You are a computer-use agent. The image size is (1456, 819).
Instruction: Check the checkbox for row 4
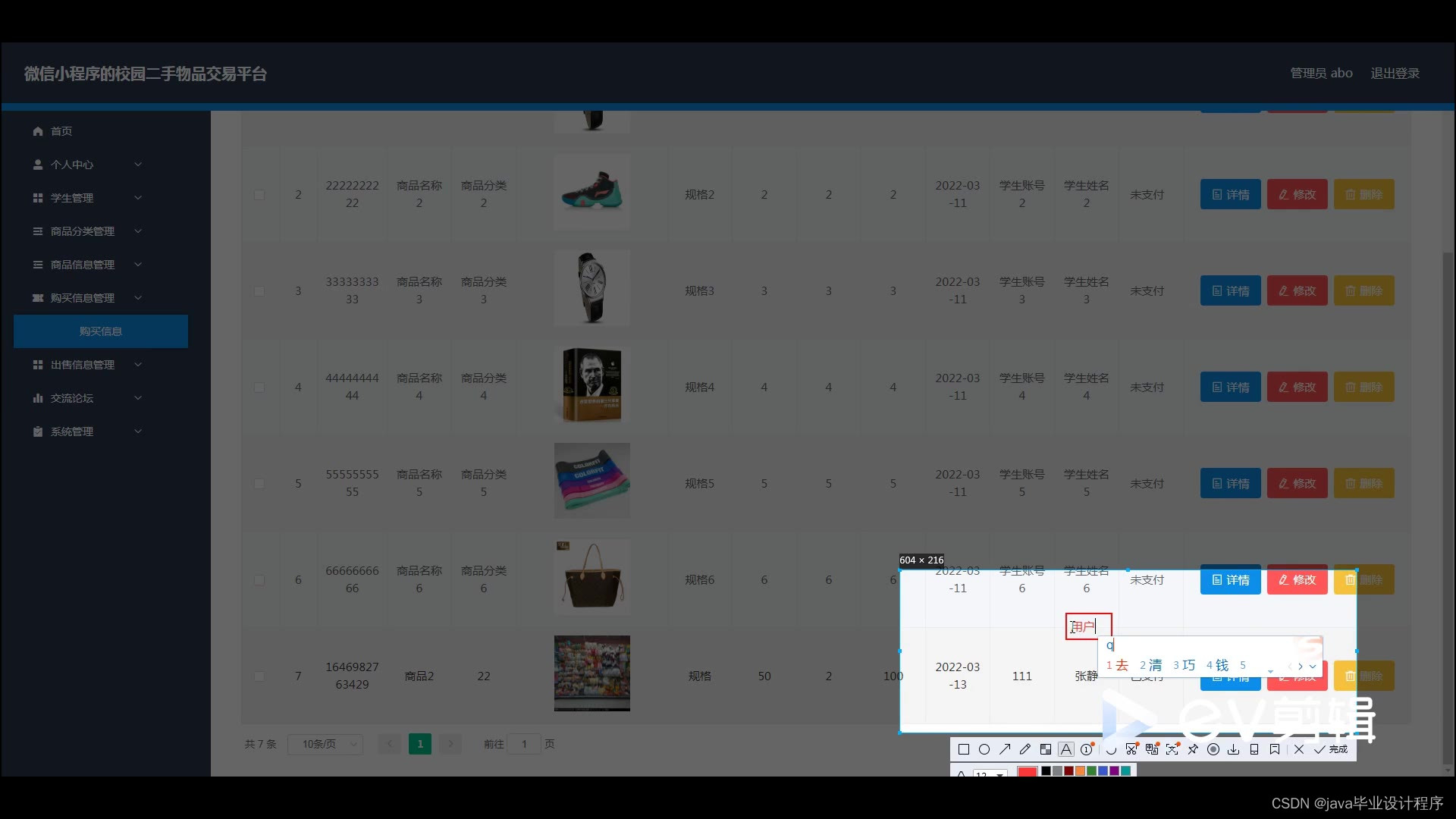click(259, 388)
